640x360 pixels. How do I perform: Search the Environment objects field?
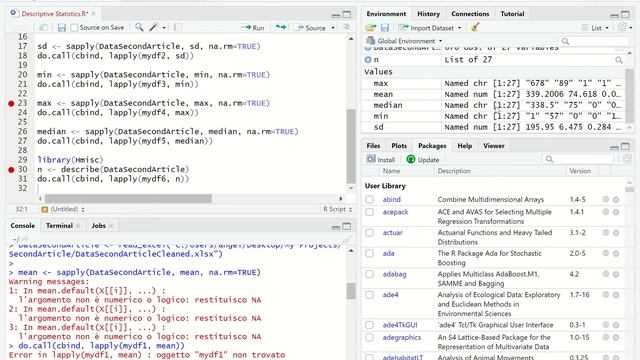click(x=595, y=41)
